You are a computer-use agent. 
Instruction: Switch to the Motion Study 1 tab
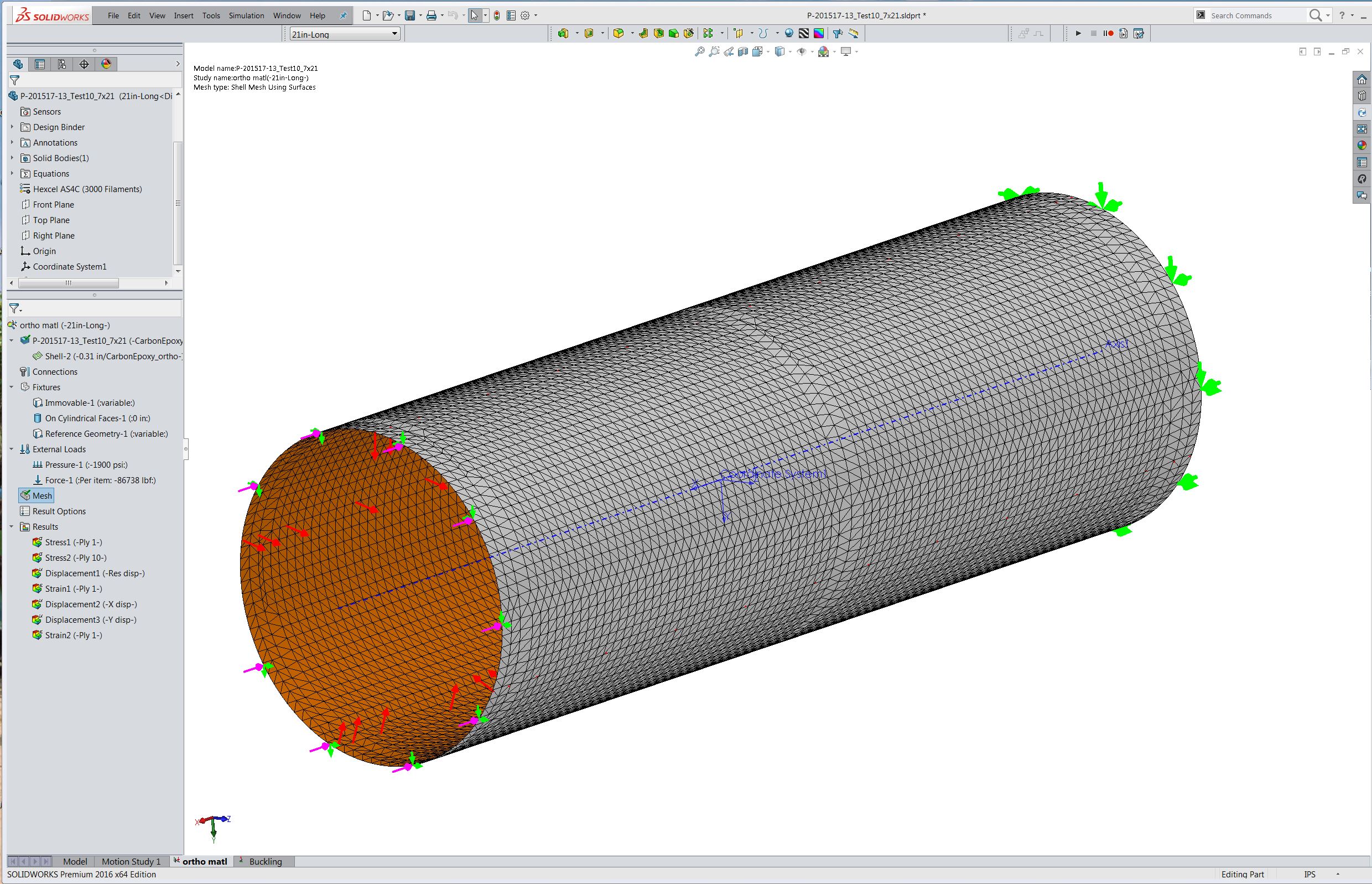click(131, 861)
